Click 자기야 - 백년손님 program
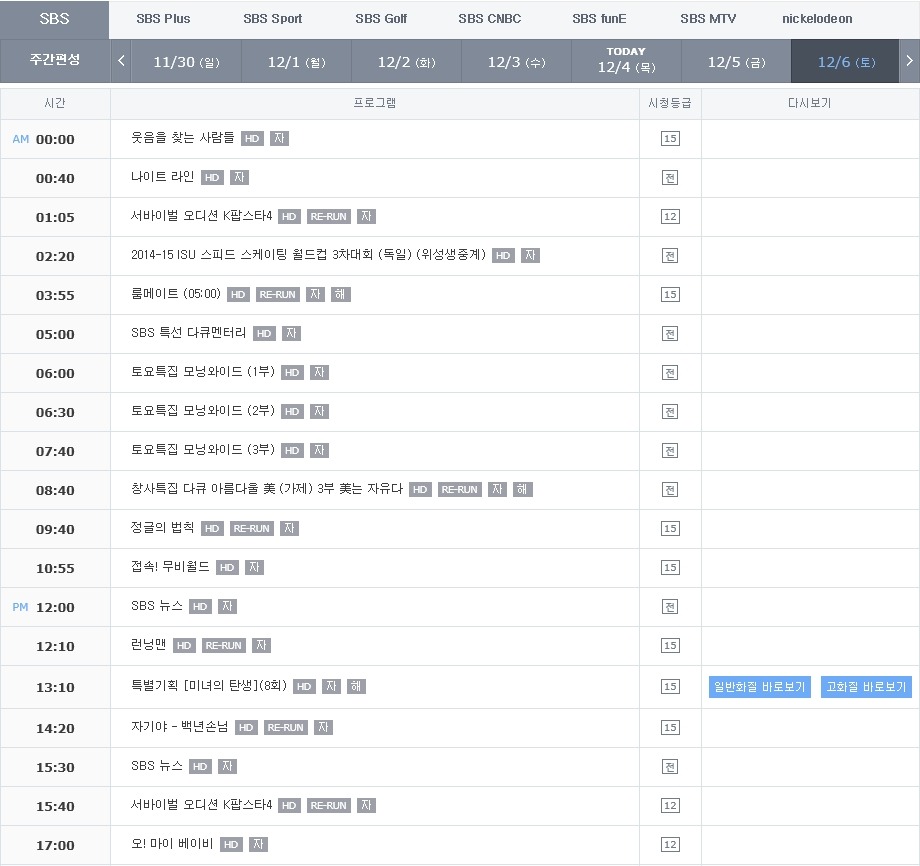Image resolution: width=920 pixels, height=866 pixels. 179,726
